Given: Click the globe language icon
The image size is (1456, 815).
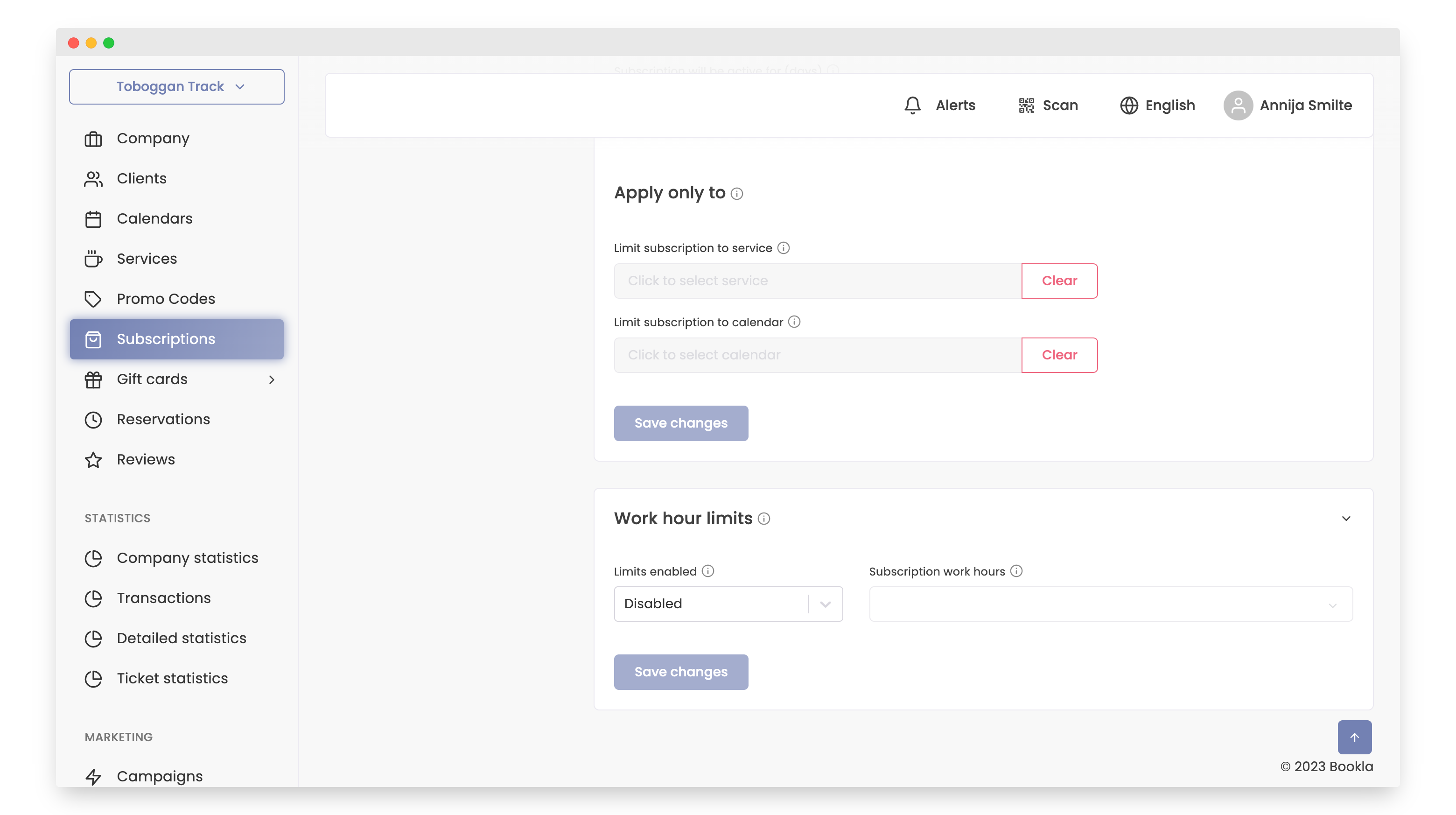Looking at the screenshot, I should pos(1129,105).
